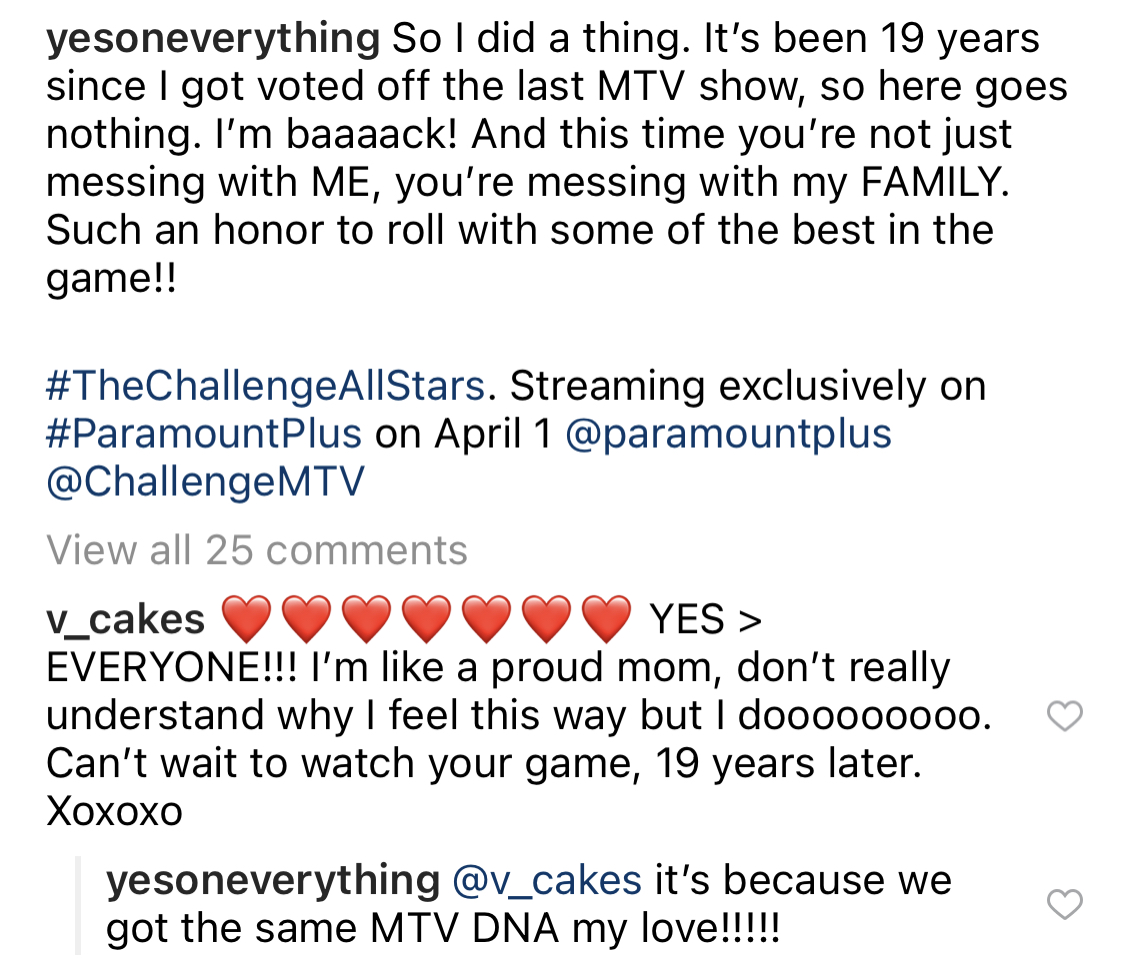
Task: Open the #TheChallengeAllStars hashtag
Action: click(x=266, y=386)
